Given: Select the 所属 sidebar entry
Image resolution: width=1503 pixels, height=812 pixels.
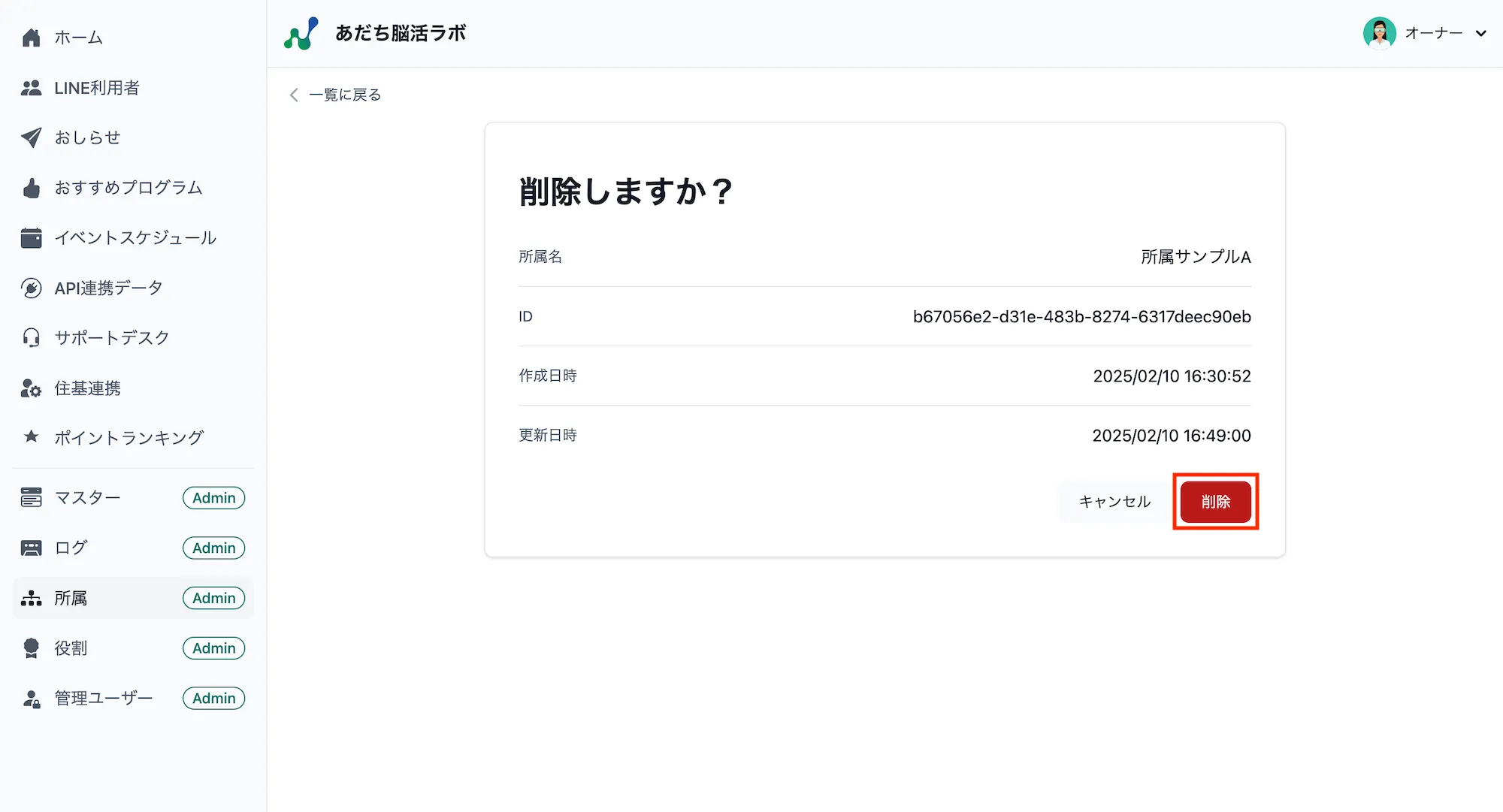Looking at the screenshot, I should (70, 598).
